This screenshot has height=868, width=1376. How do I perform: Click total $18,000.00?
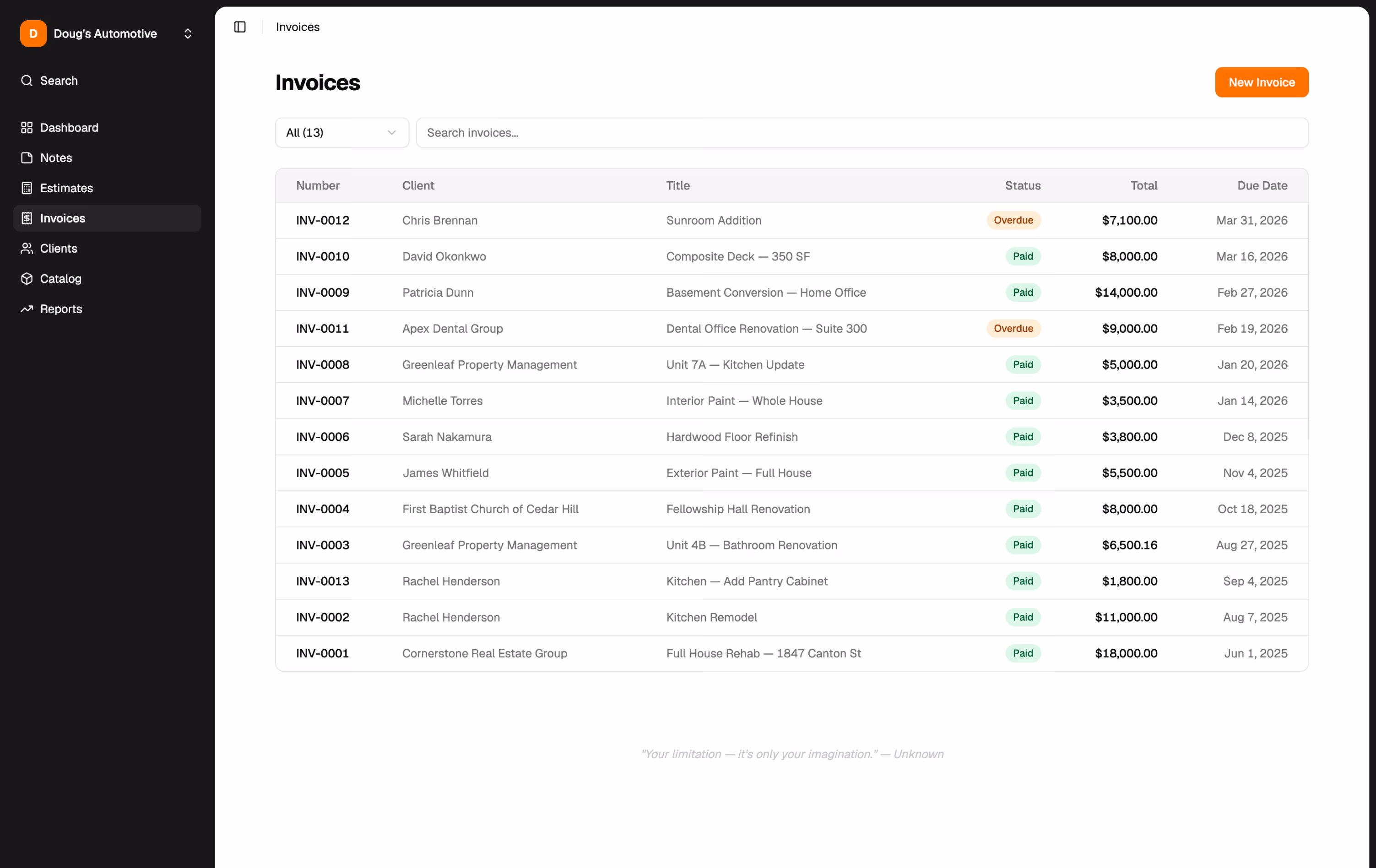click(x=1126, y=653)
